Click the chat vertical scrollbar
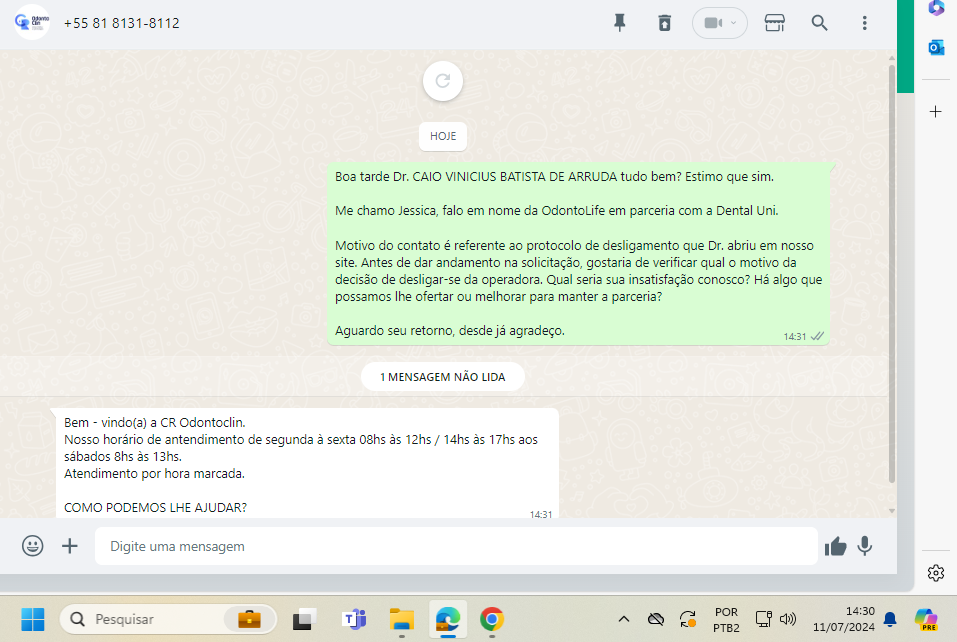957x642 pixels. pyautogui.click(x=892, y=275)
